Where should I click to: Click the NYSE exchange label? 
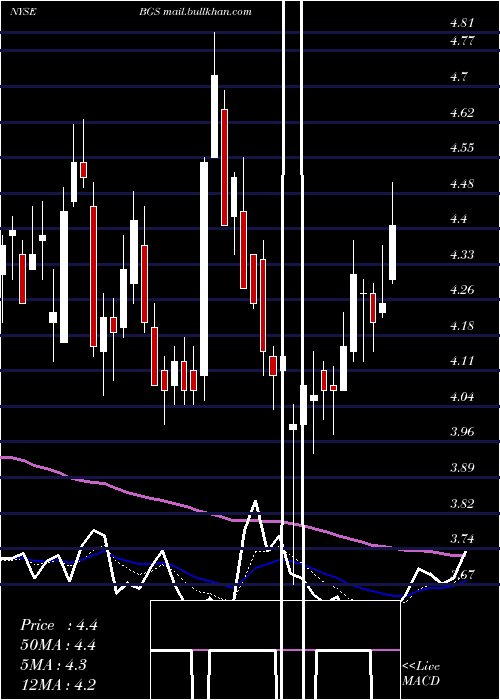[x=23, y=12]
